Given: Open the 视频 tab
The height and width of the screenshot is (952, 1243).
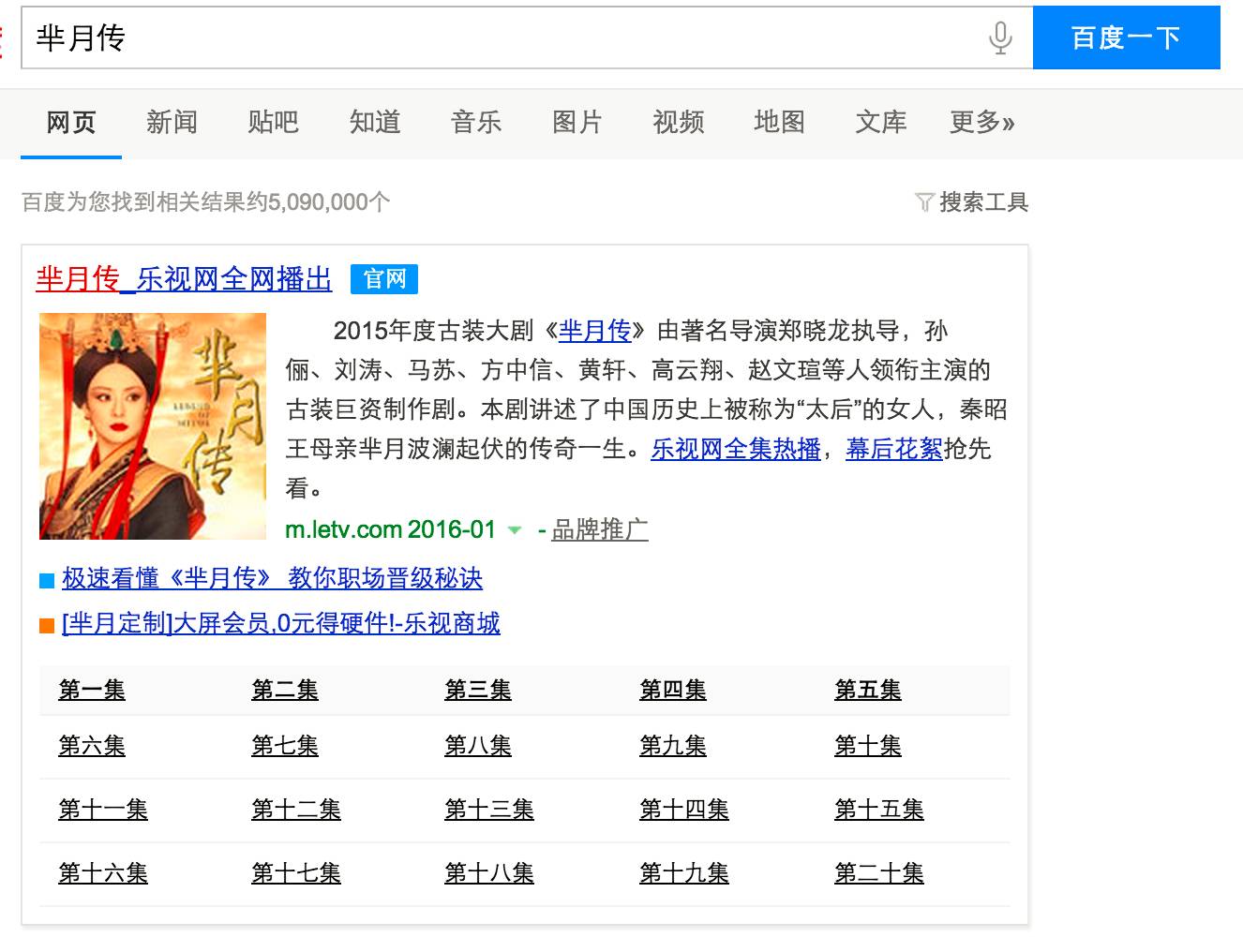Looking at the screenshot, I should click(x=678, y=122).
